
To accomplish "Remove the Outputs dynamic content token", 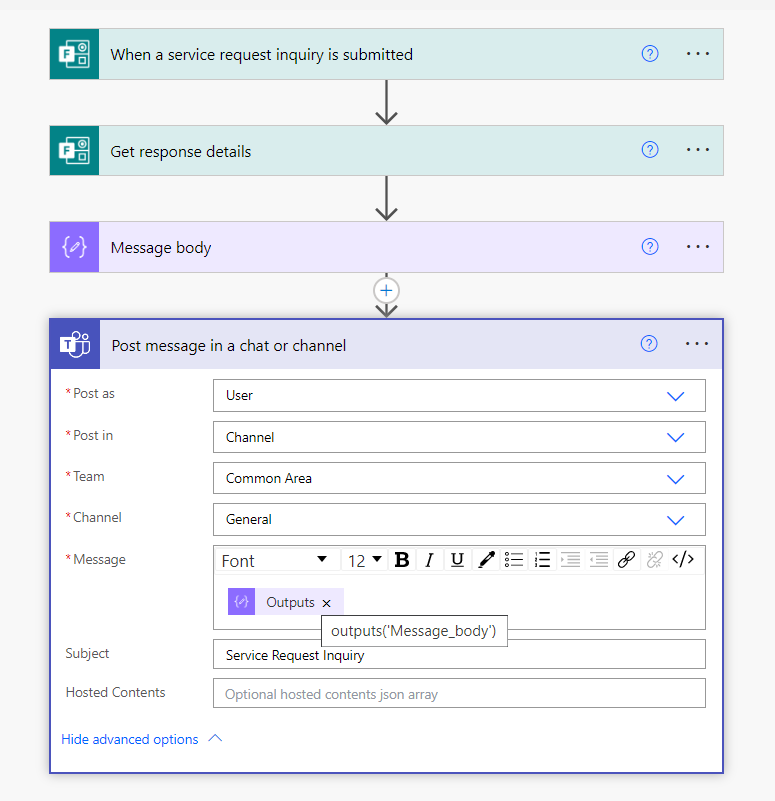I will [326, 603].
